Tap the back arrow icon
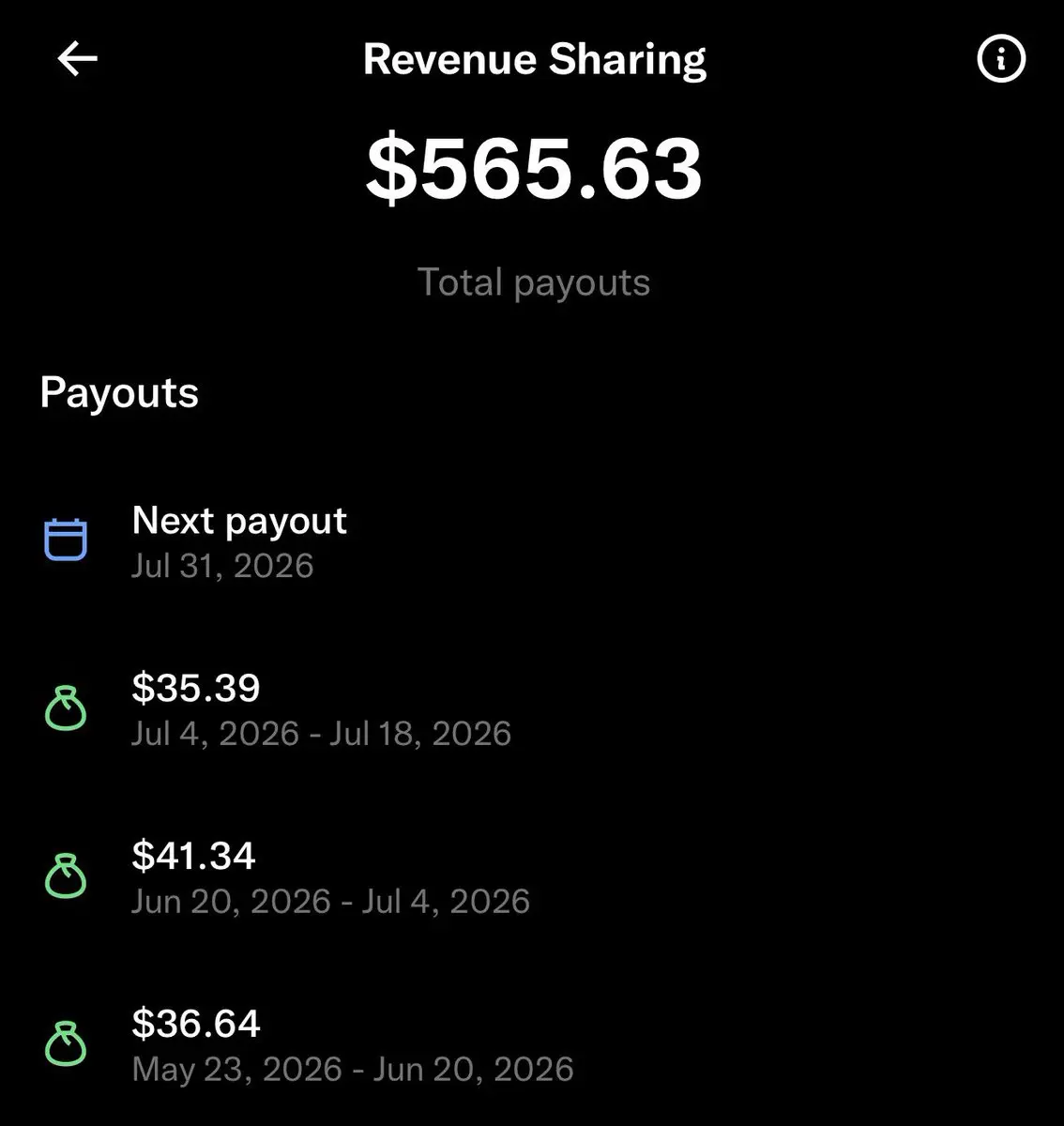The height and width of the screenshot is (1126, 1064). click(77, 59)
